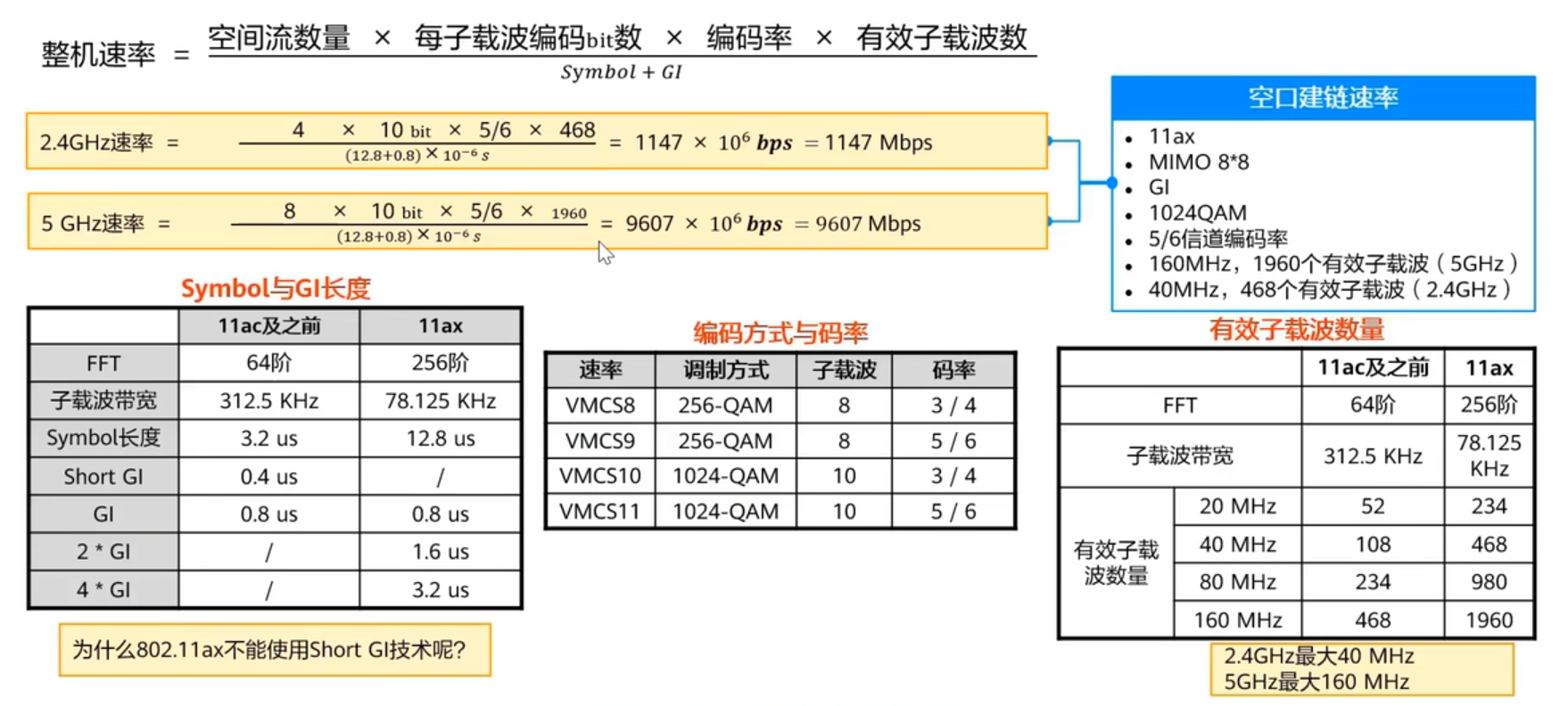
Task: Click the "160MHz，1960个有效子载波" bullet
Action: [1333, 264]
